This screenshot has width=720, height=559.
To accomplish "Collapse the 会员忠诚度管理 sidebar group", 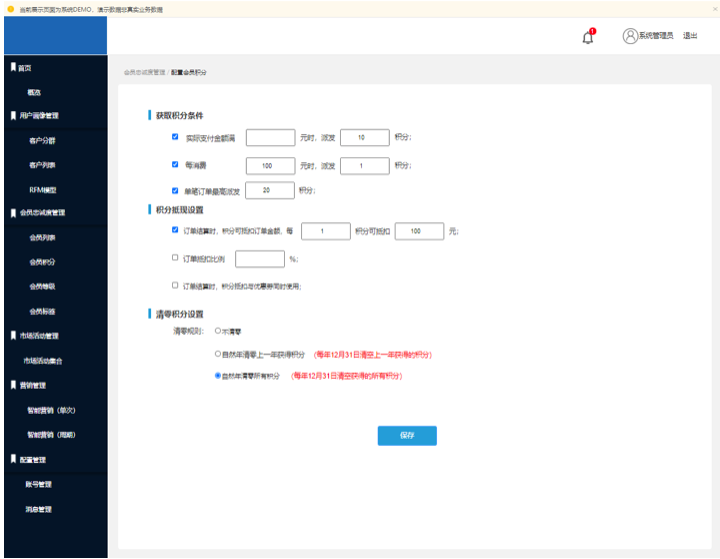I will [42, 212].
